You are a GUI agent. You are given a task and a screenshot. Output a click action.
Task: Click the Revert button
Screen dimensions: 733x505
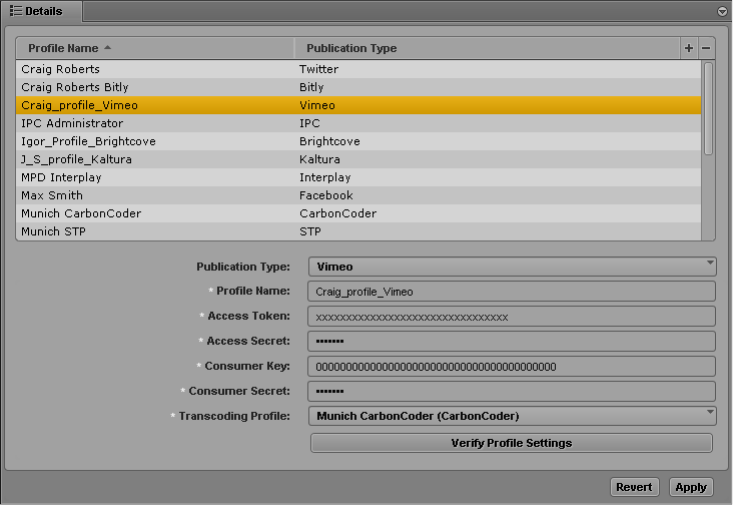click(x=634, y=487)
